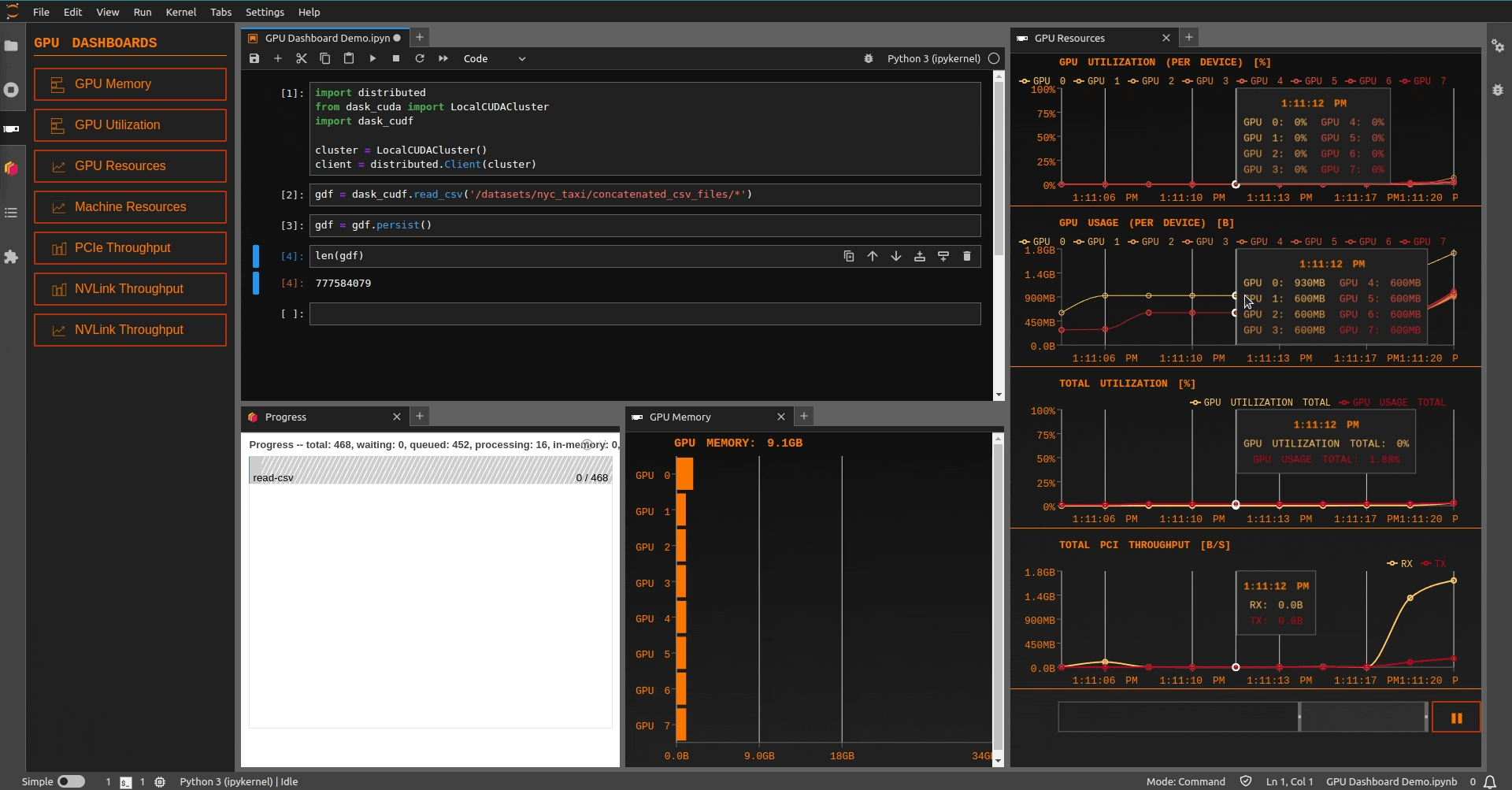Viewport: 1512px width, 790px height.
Task: Move the len(gdf) cell up with the arrow icon
Action: [873, 256]
